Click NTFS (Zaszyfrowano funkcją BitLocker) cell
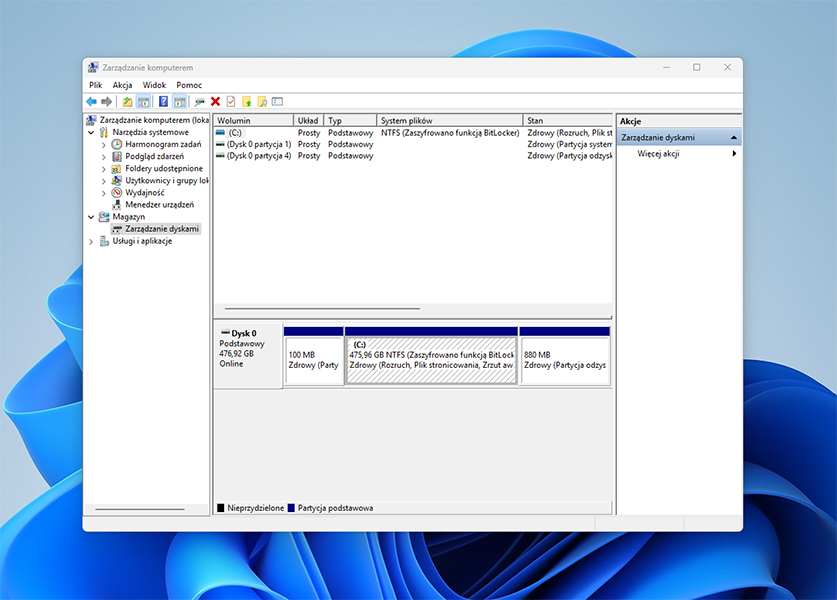The width and height of the screenshot is (837, 600). (x=450, y=133)
